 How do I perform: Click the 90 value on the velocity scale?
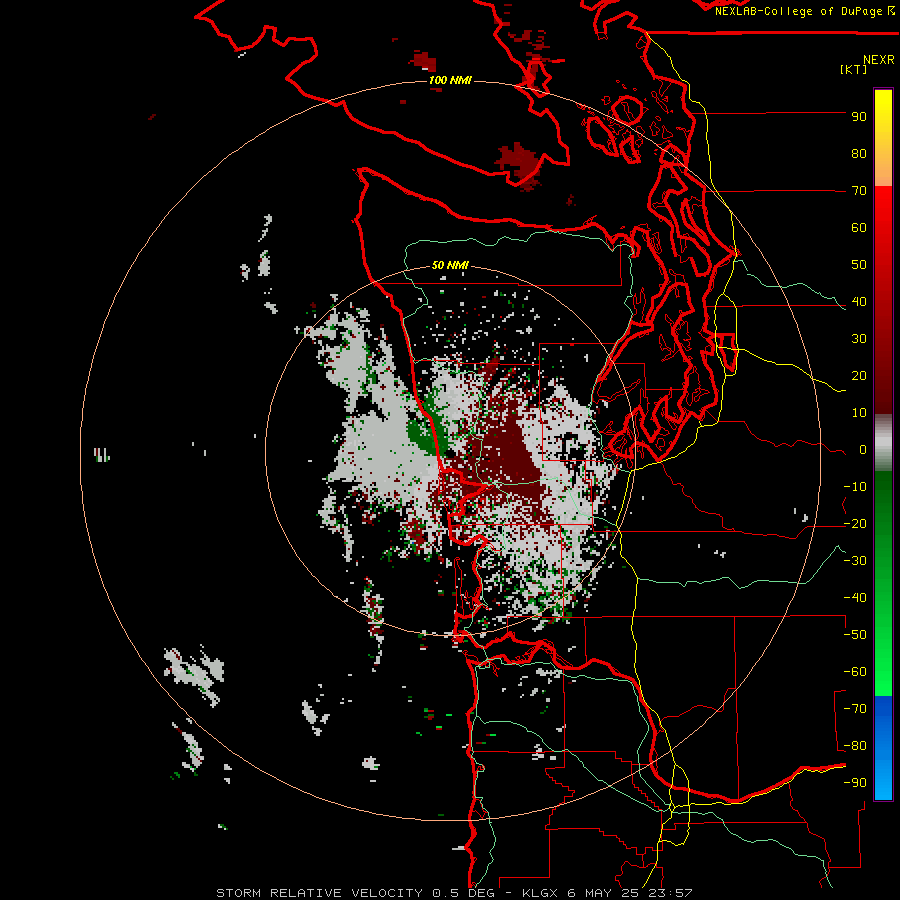click(859, 117)
